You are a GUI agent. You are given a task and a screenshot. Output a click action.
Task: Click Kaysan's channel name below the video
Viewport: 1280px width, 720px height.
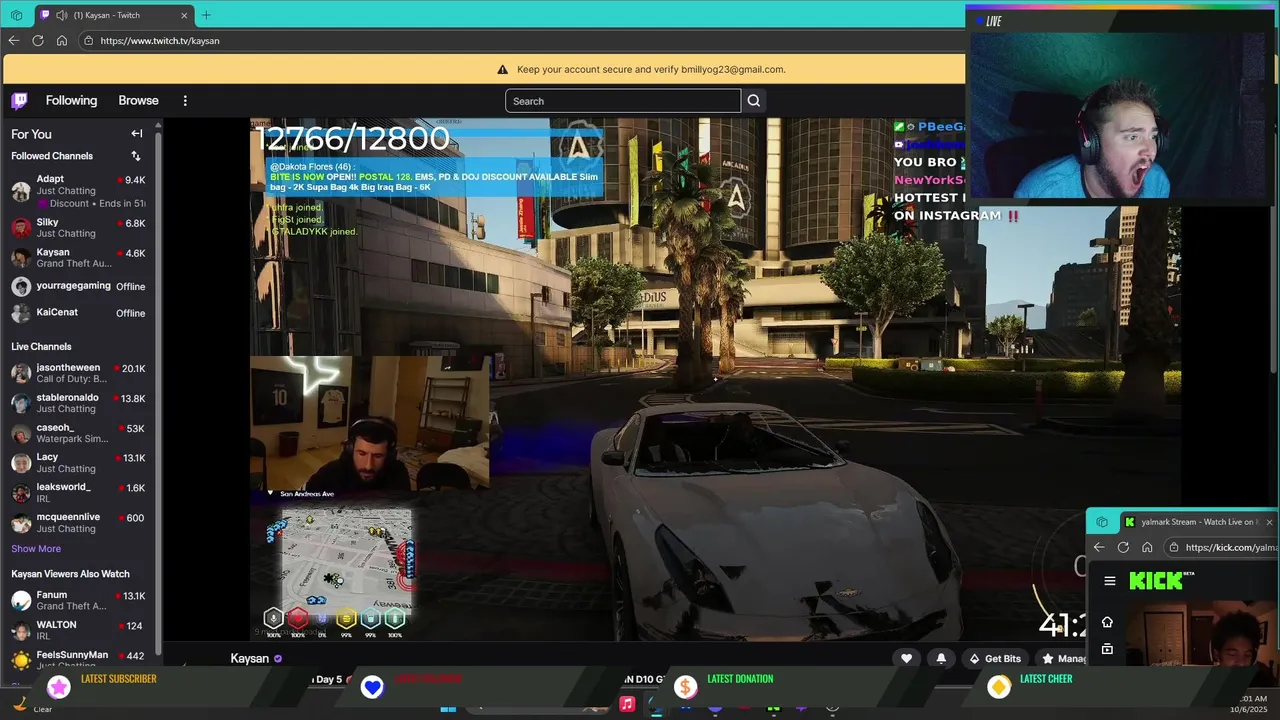point(250,658)
